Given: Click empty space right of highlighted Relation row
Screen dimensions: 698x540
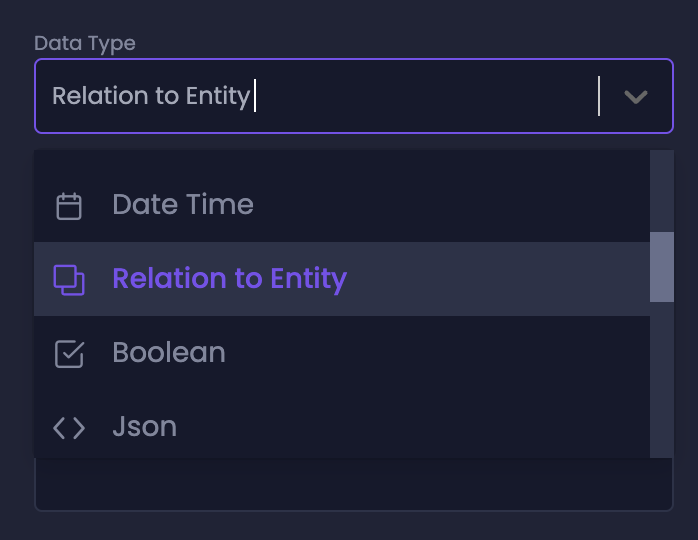Looking at the screenshot, I should [x=500, y=279].
